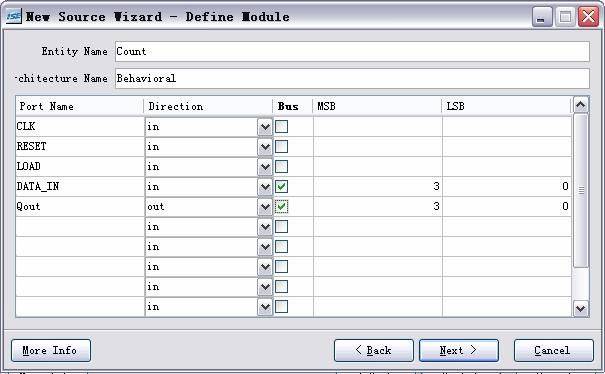This screenshot has height=374, width=605.
Task: Uncheck the Bus checkbox for DATA_IN
Action: (281, 186)
